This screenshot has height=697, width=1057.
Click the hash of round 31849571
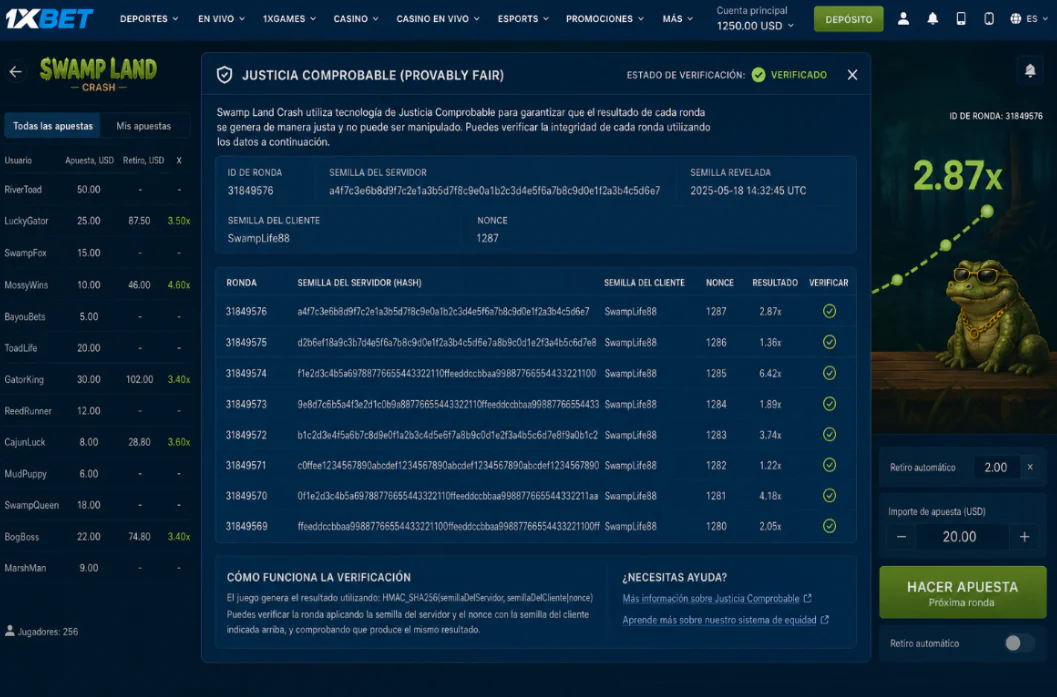tap(448, 465)
